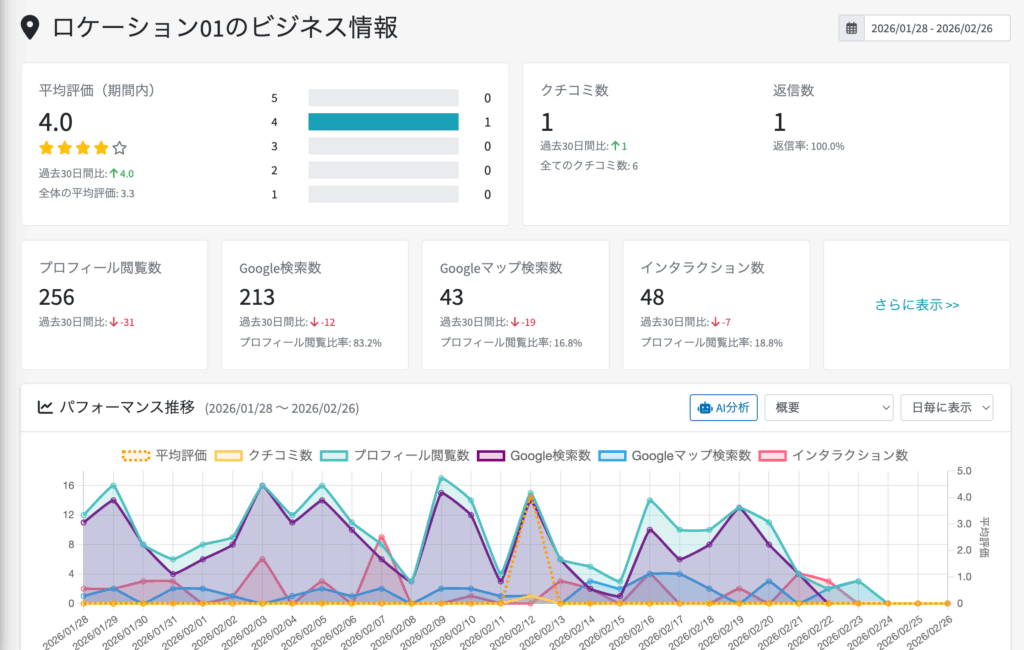Open the date range picker field
The image size is (1024, 650).
tap(931, 28)
